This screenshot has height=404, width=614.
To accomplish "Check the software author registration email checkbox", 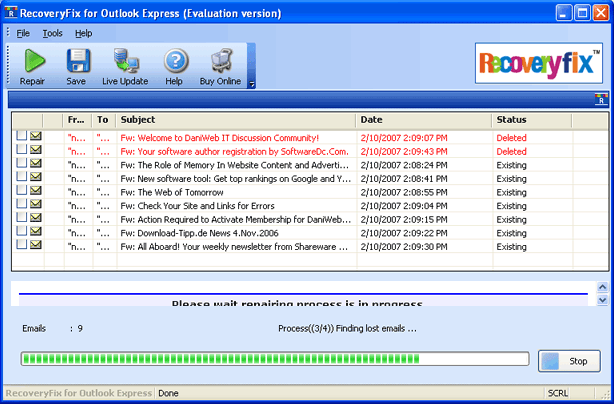I will (x=22, y=149).
